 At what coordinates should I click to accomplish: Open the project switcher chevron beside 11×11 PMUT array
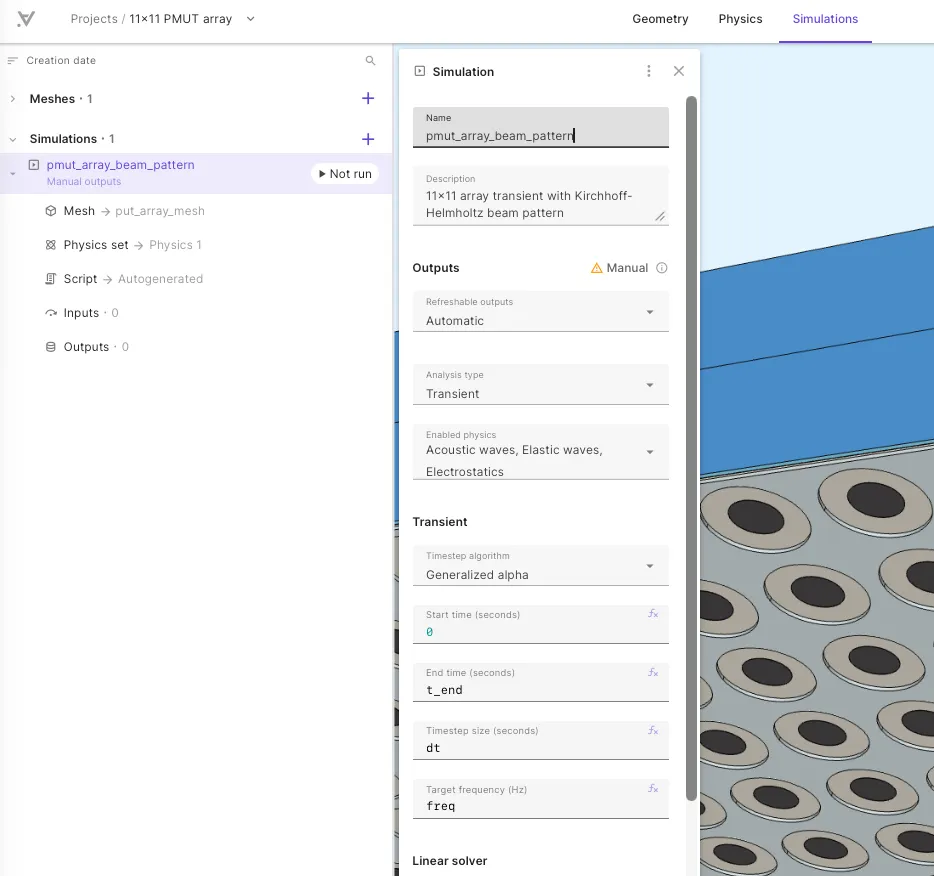[251, 19]
